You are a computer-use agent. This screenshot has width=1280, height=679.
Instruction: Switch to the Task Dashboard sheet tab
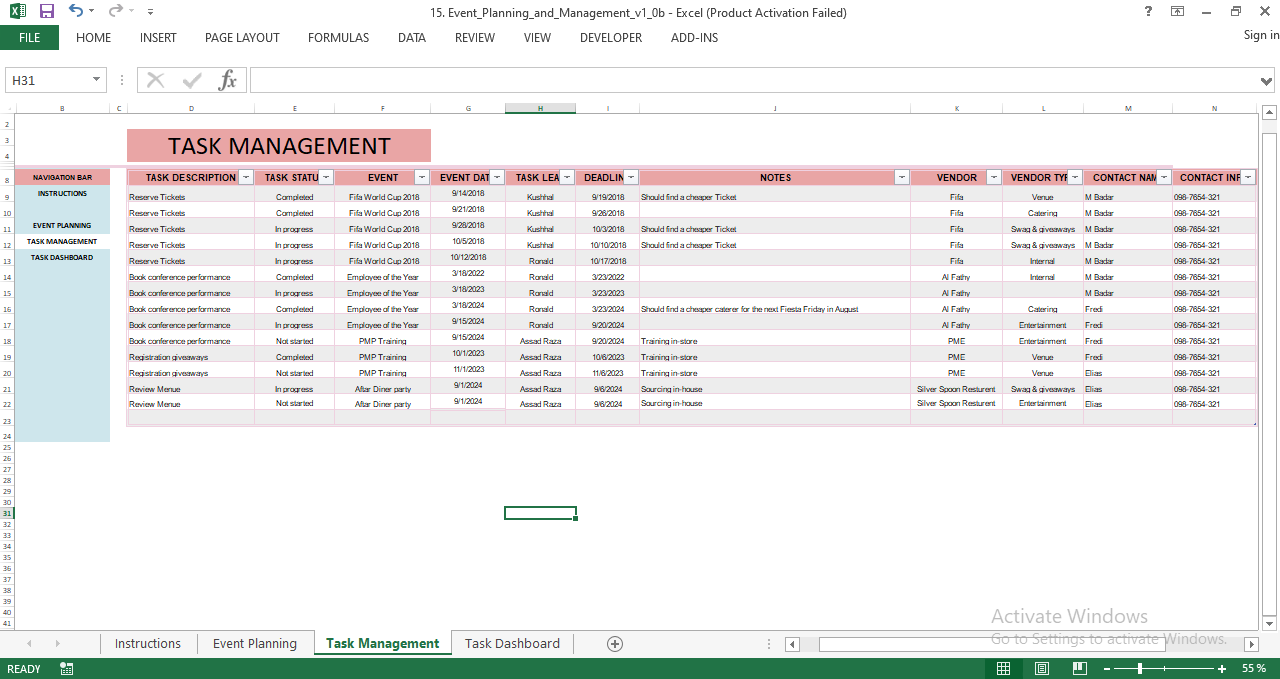click(x=512, y=644)
